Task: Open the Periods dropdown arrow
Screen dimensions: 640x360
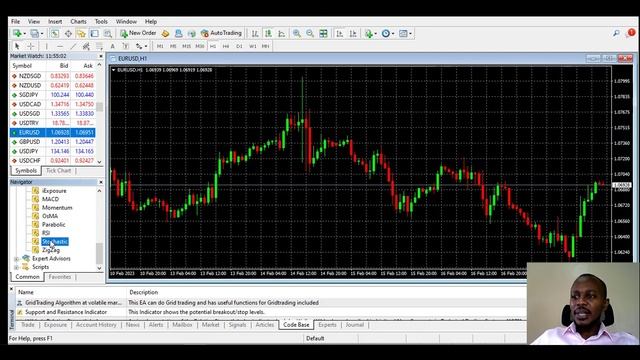Action: click(x=393, y=33)
